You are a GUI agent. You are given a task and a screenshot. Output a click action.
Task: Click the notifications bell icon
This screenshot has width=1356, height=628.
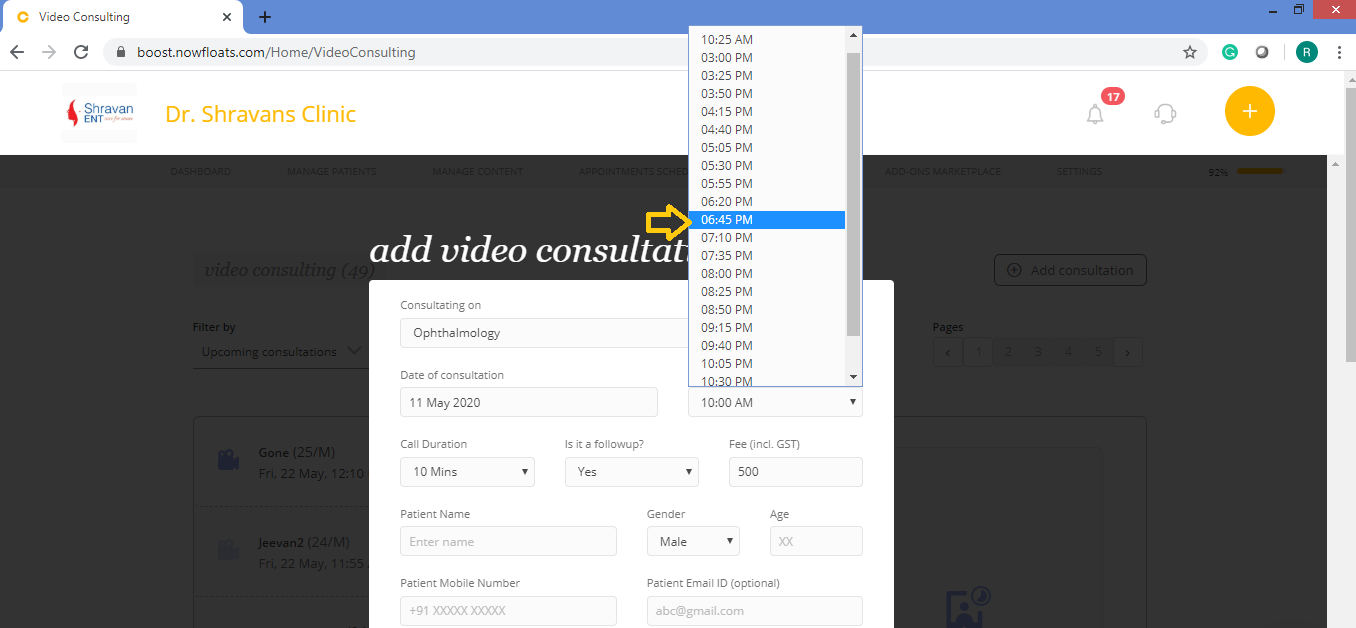pos(1094,114)
